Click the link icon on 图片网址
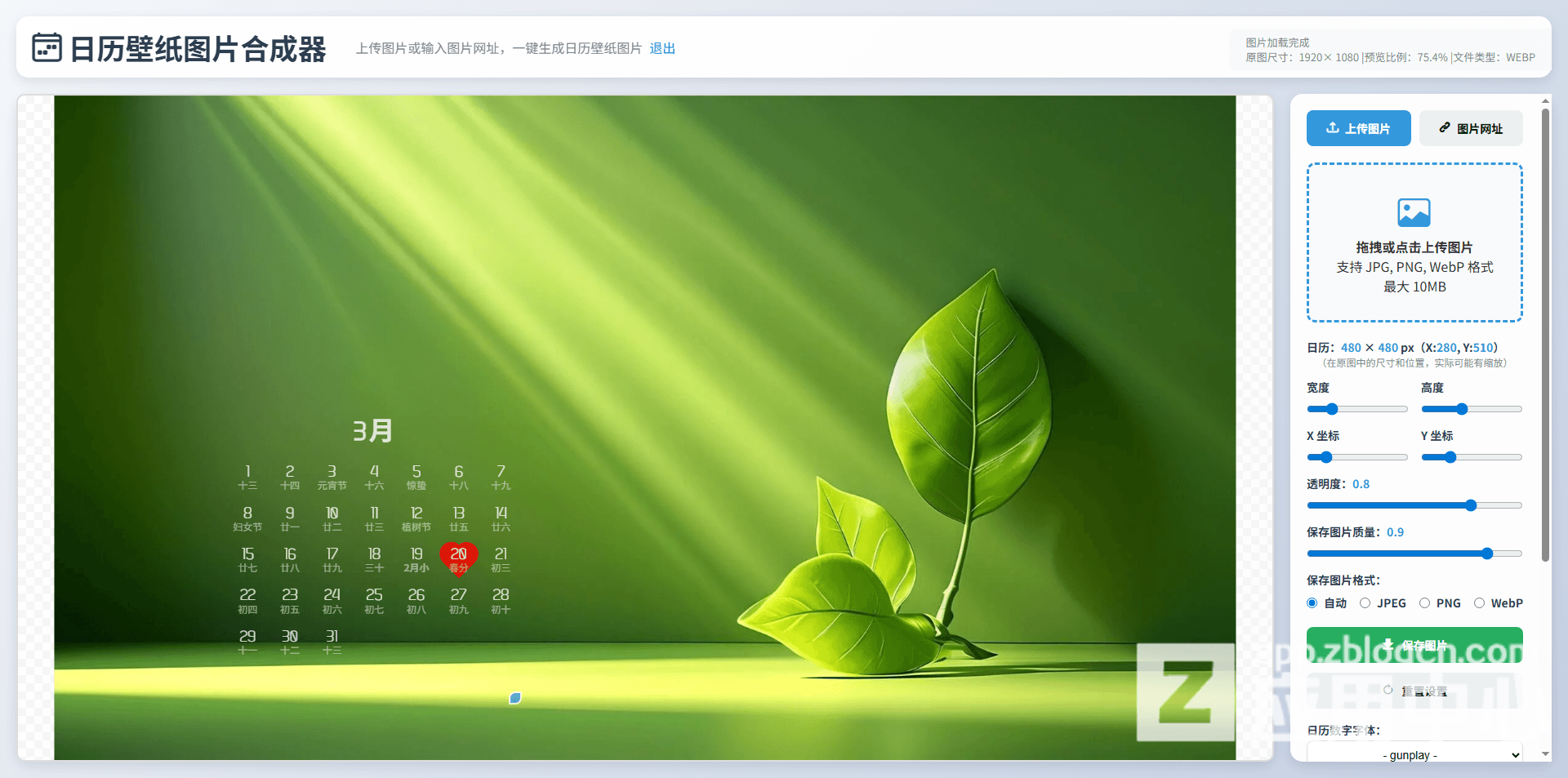This screenshot has height=778, width=1568. point(1445,128)
